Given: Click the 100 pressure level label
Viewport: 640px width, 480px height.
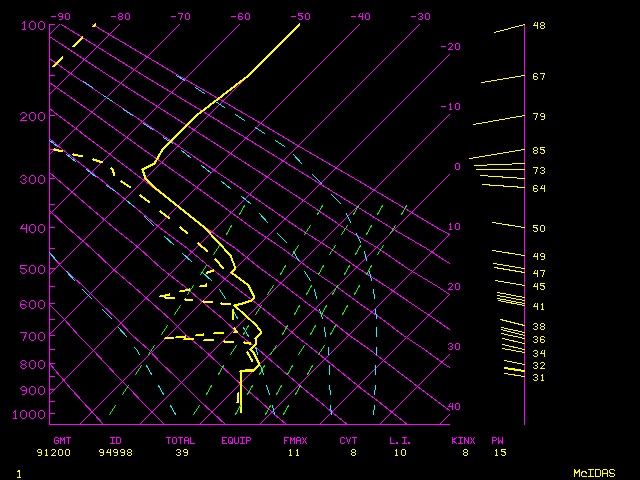Looking at the screenshot, I should pos(34,25).
